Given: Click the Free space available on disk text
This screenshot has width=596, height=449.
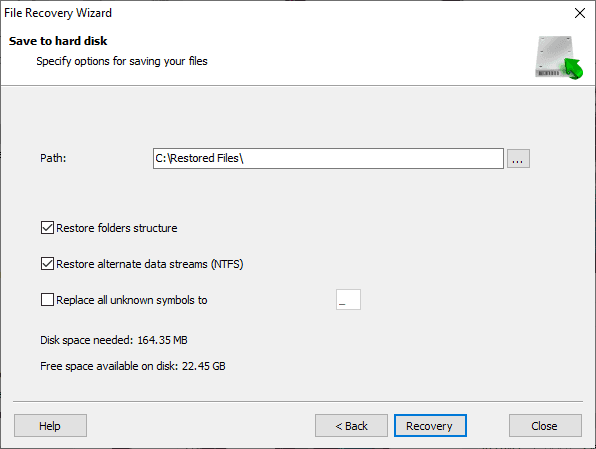Looking at the screenshot, I should (133, 366).
